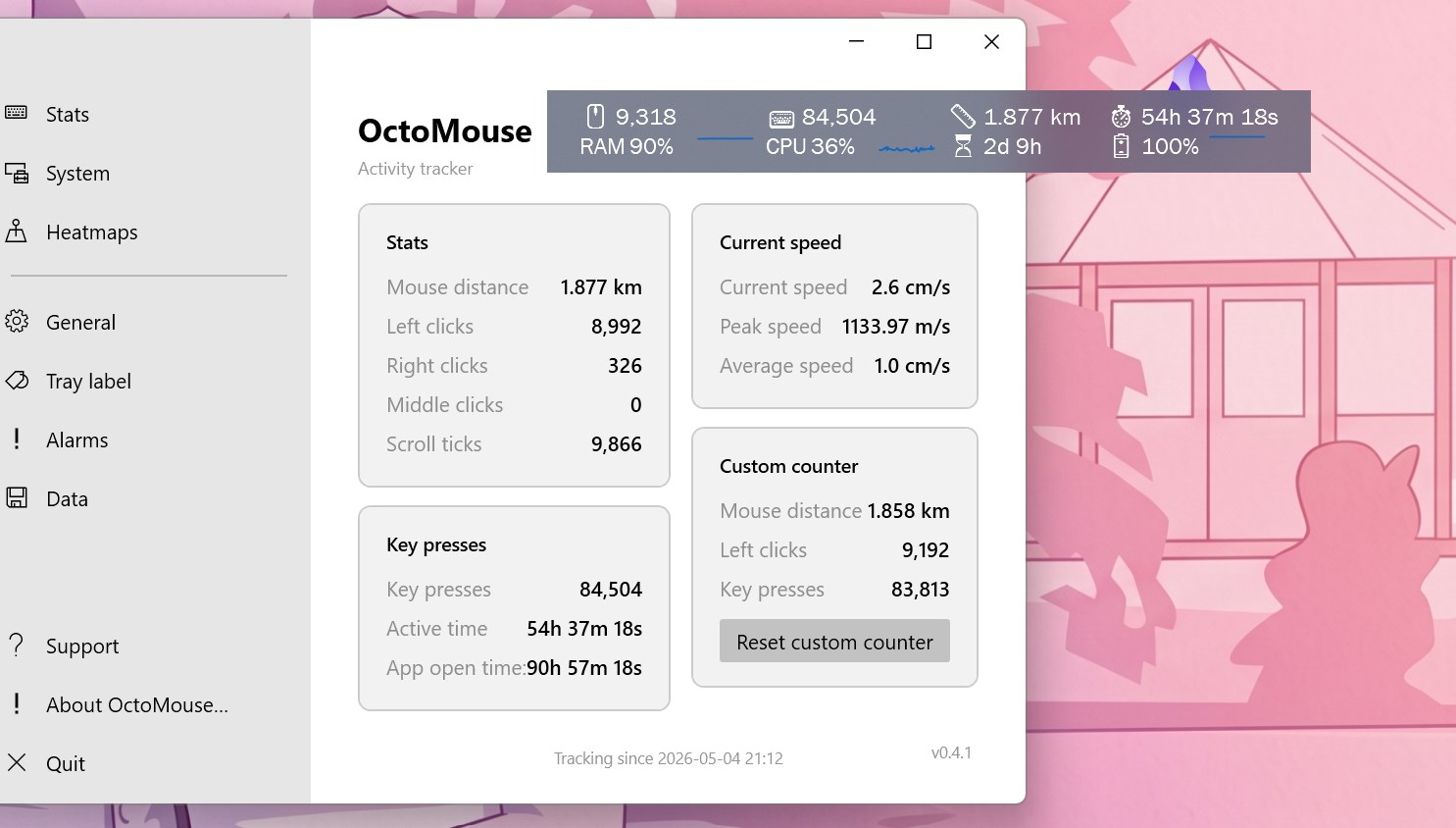Click the OctoMouse title heading
This screenshot has height=828, width=1456.
(445, 130)
